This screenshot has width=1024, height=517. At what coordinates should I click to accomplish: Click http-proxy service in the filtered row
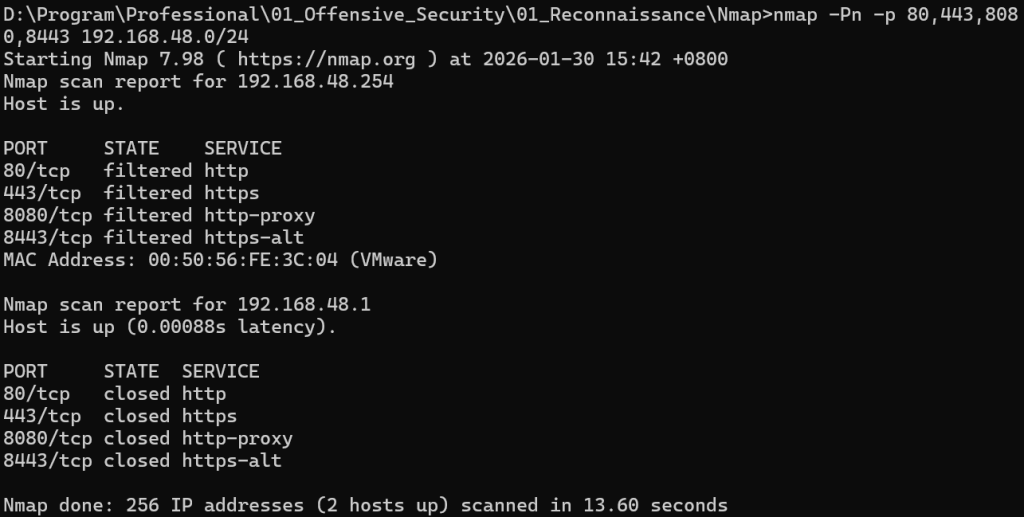point(260,215)
